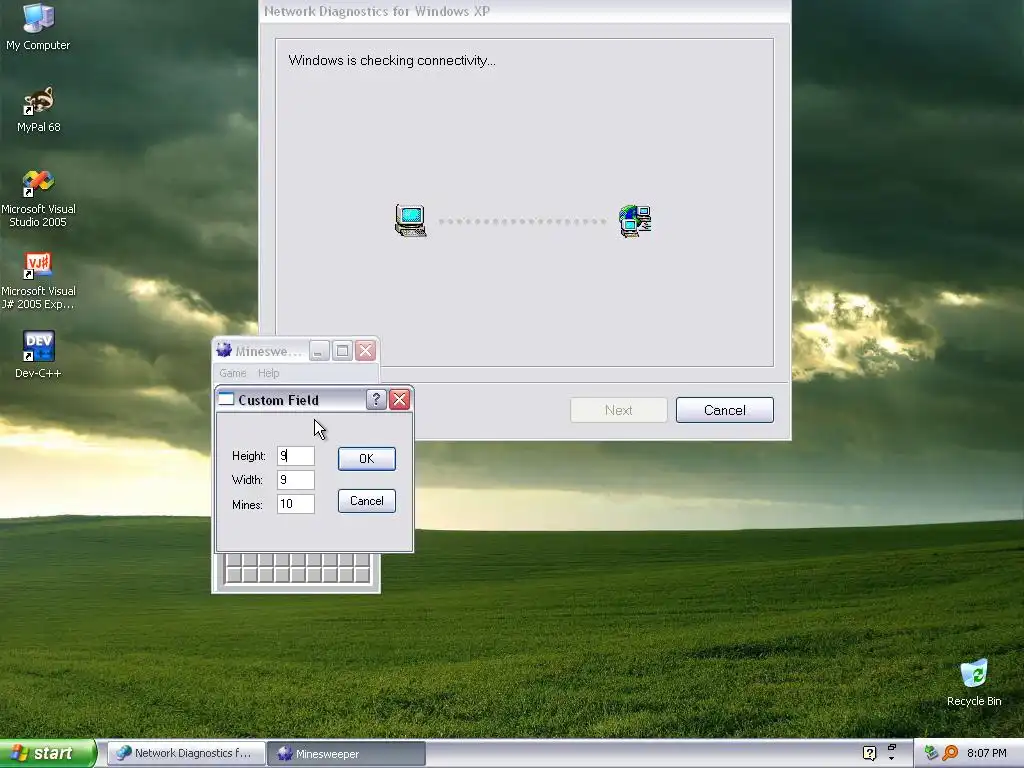Select the Recycle Bin desktop icon

pyautogui.click(x=974, y=683)
